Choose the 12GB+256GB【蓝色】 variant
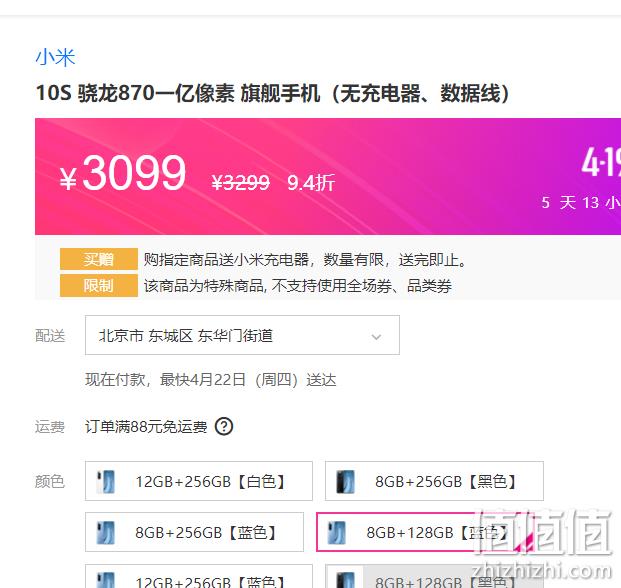This screenshot has height=588, width=621. (199, 577)
